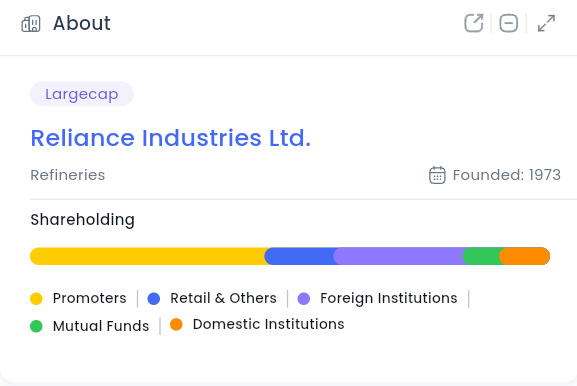Click the building icon beside About
This screenshot has height=386, width=577.
click(x=31, y=24)
